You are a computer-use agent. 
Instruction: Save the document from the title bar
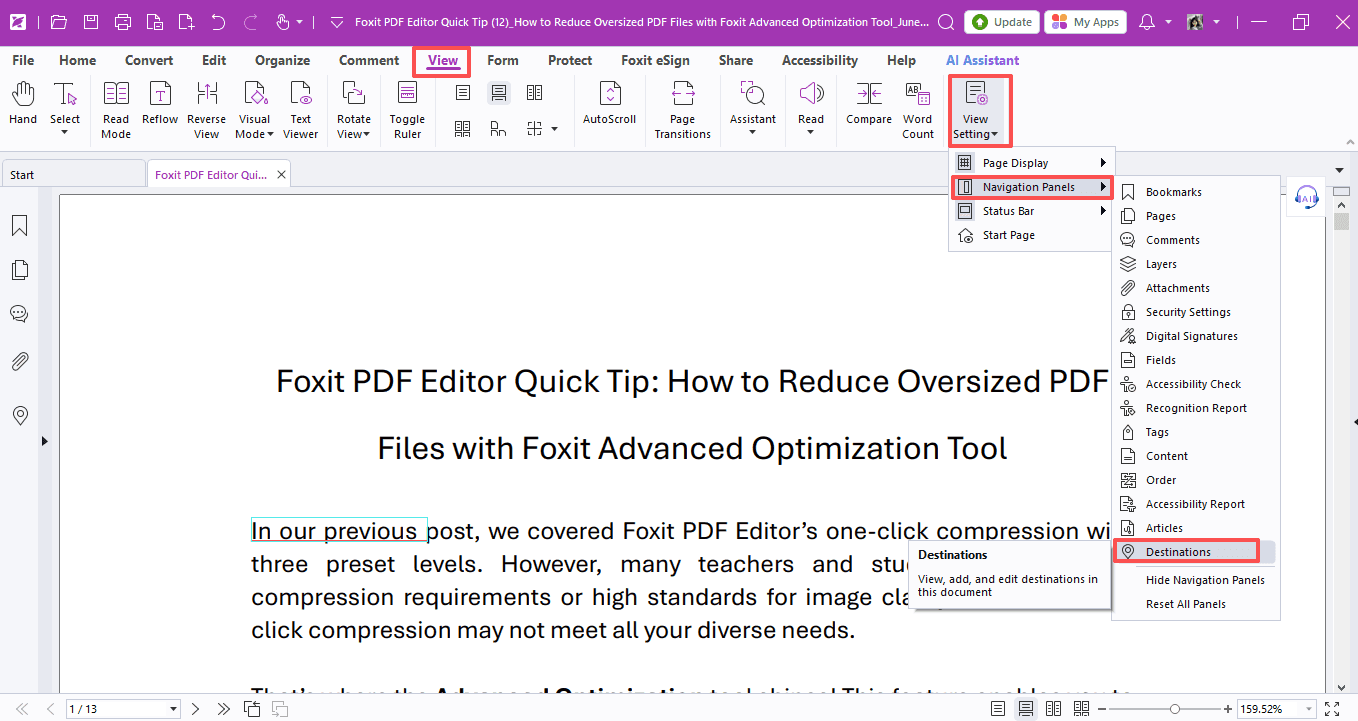(x=91, y=21)
